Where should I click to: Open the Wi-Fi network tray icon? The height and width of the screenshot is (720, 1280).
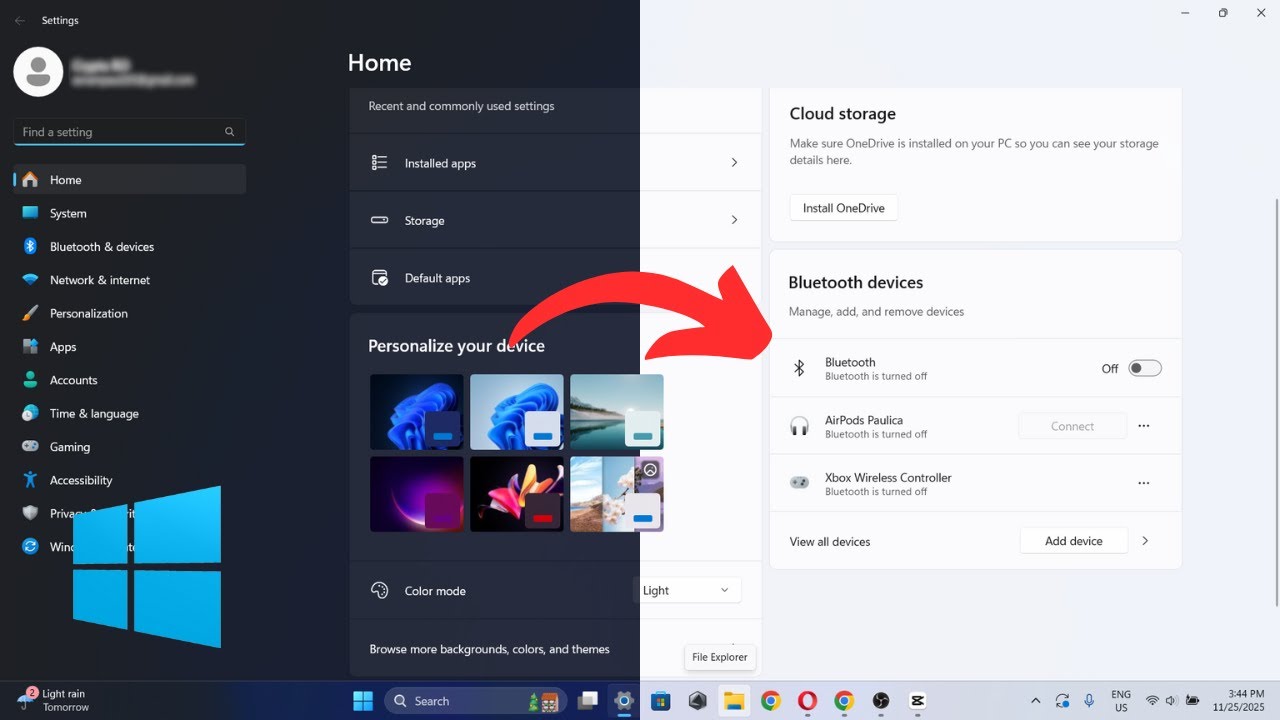1153,701
